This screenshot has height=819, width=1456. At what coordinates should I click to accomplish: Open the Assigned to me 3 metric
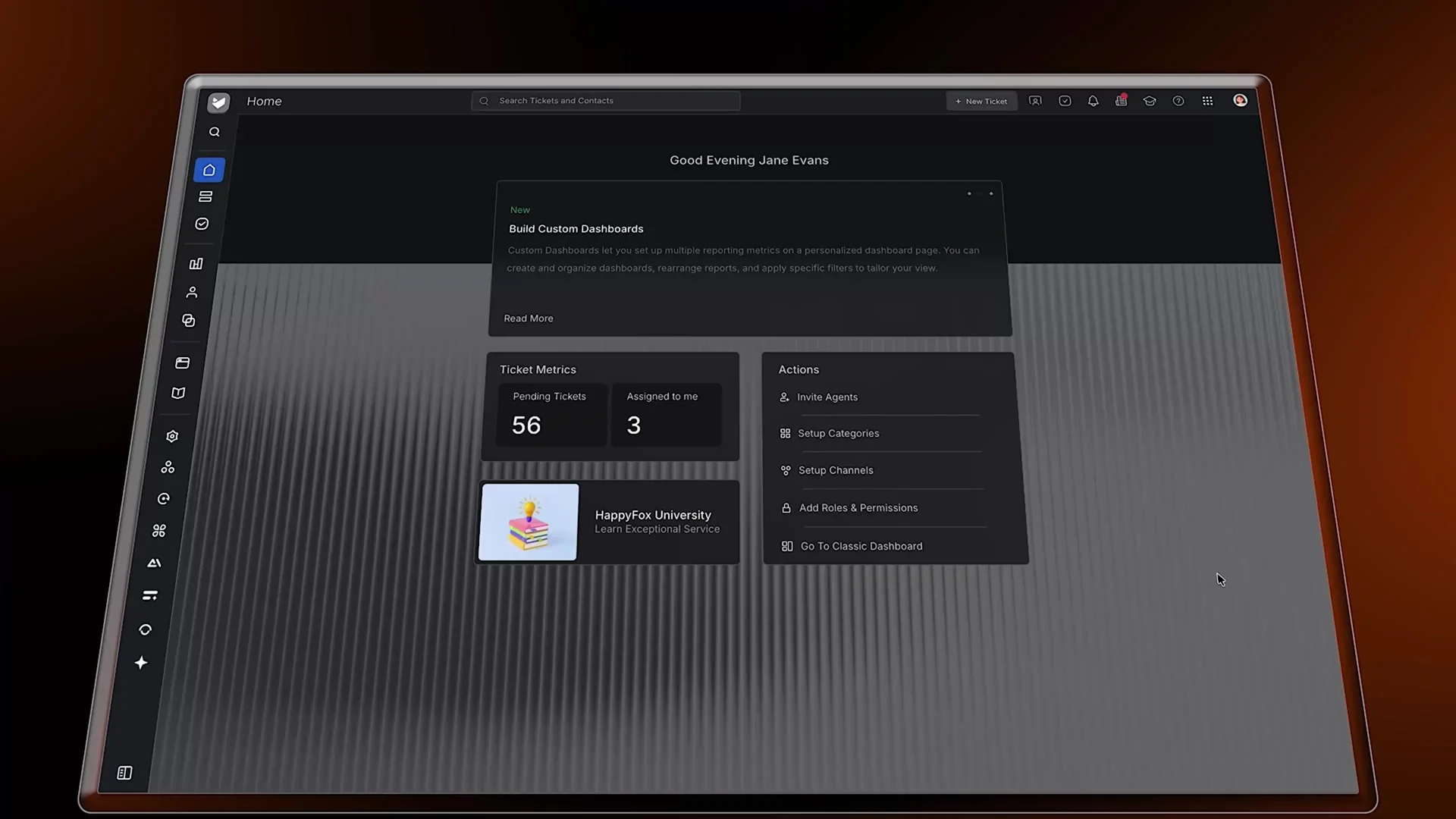667,415
